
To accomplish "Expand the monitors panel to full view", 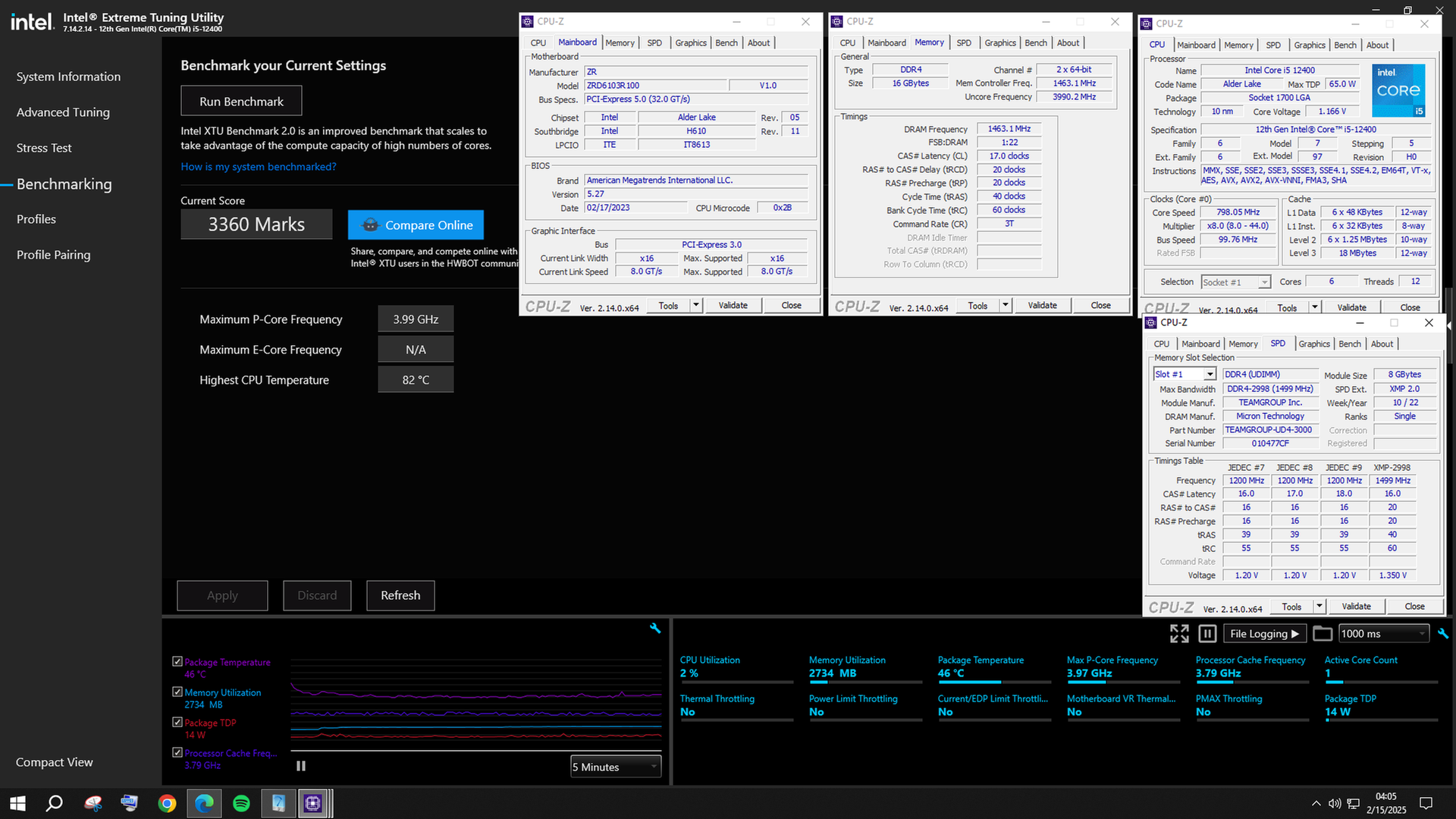I will click(1179, 633).
